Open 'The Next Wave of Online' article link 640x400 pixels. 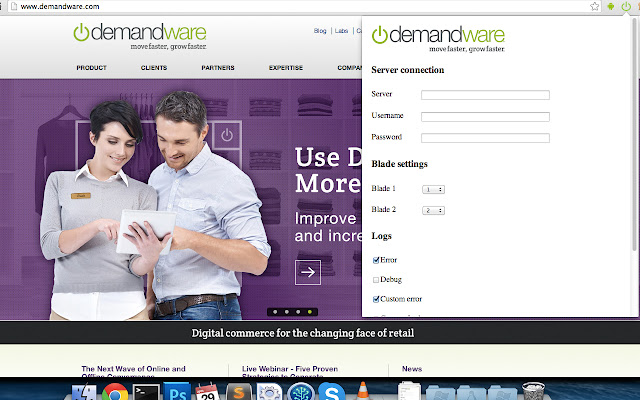[x=133, y=371]
